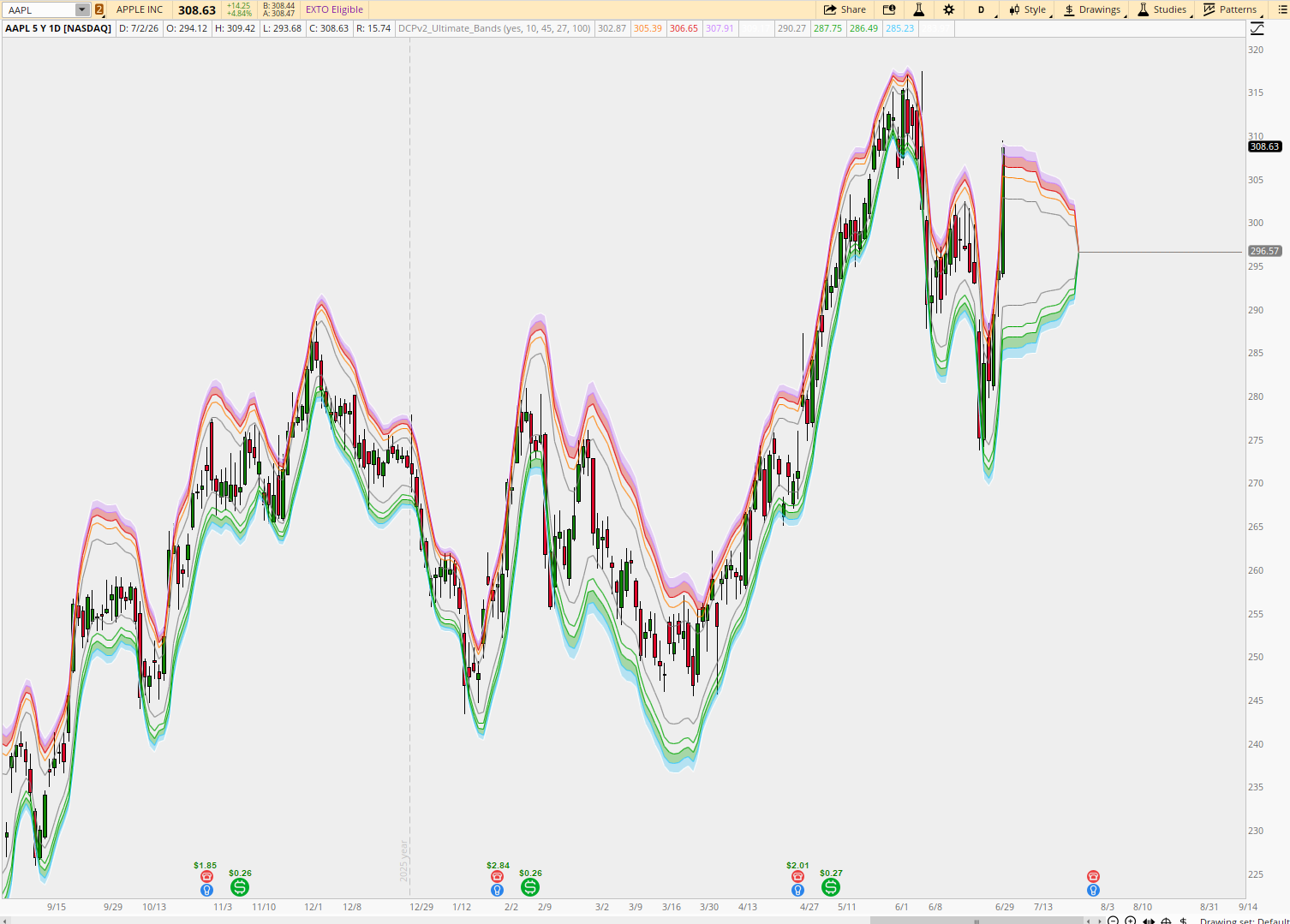The width and height of the screenshot is (1290, 924).
Task: Open the Share menu
Action: point(845,9)
